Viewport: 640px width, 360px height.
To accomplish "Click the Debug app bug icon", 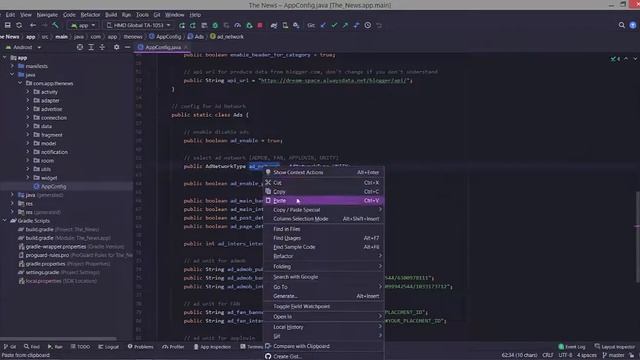I will tap(215, 25).
